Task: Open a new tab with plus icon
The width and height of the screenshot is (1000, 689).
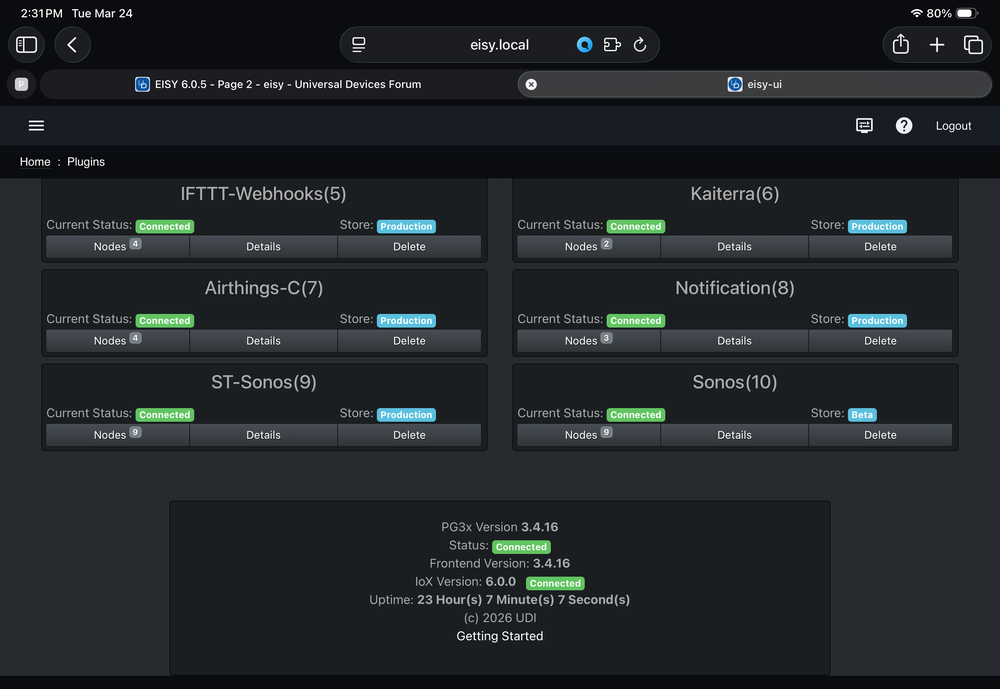Action: coord(937,45)
